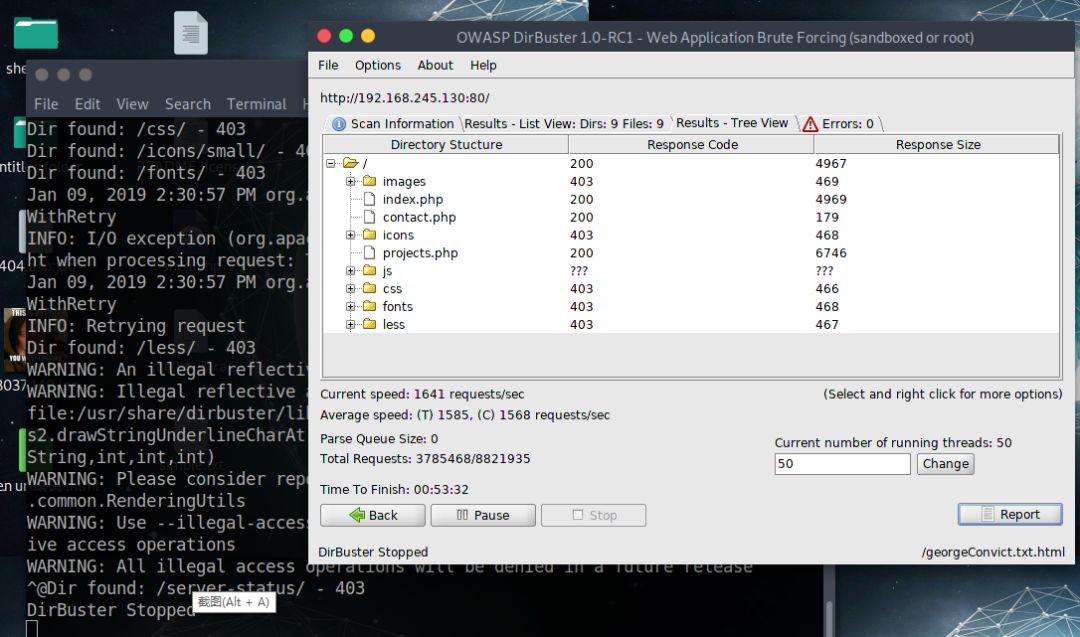Viewport: 1080px width, 637px height.
Task: Open terminal File menu
Action: tap(46, 104)
